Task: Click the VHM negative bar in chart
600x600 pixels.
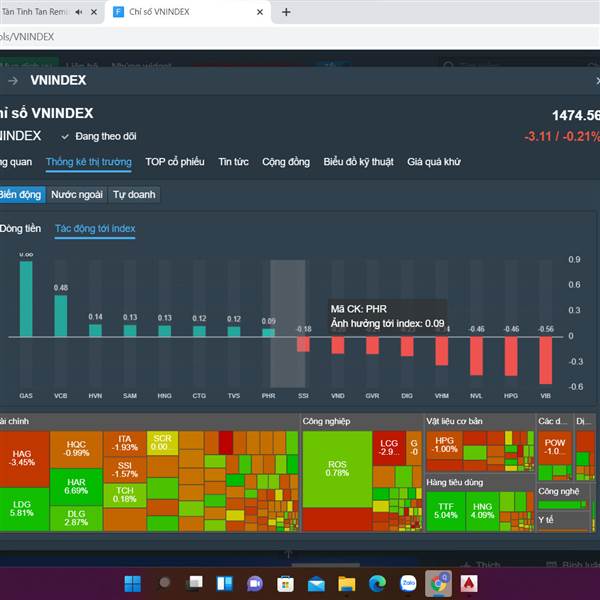Action: tap(442, 351)
